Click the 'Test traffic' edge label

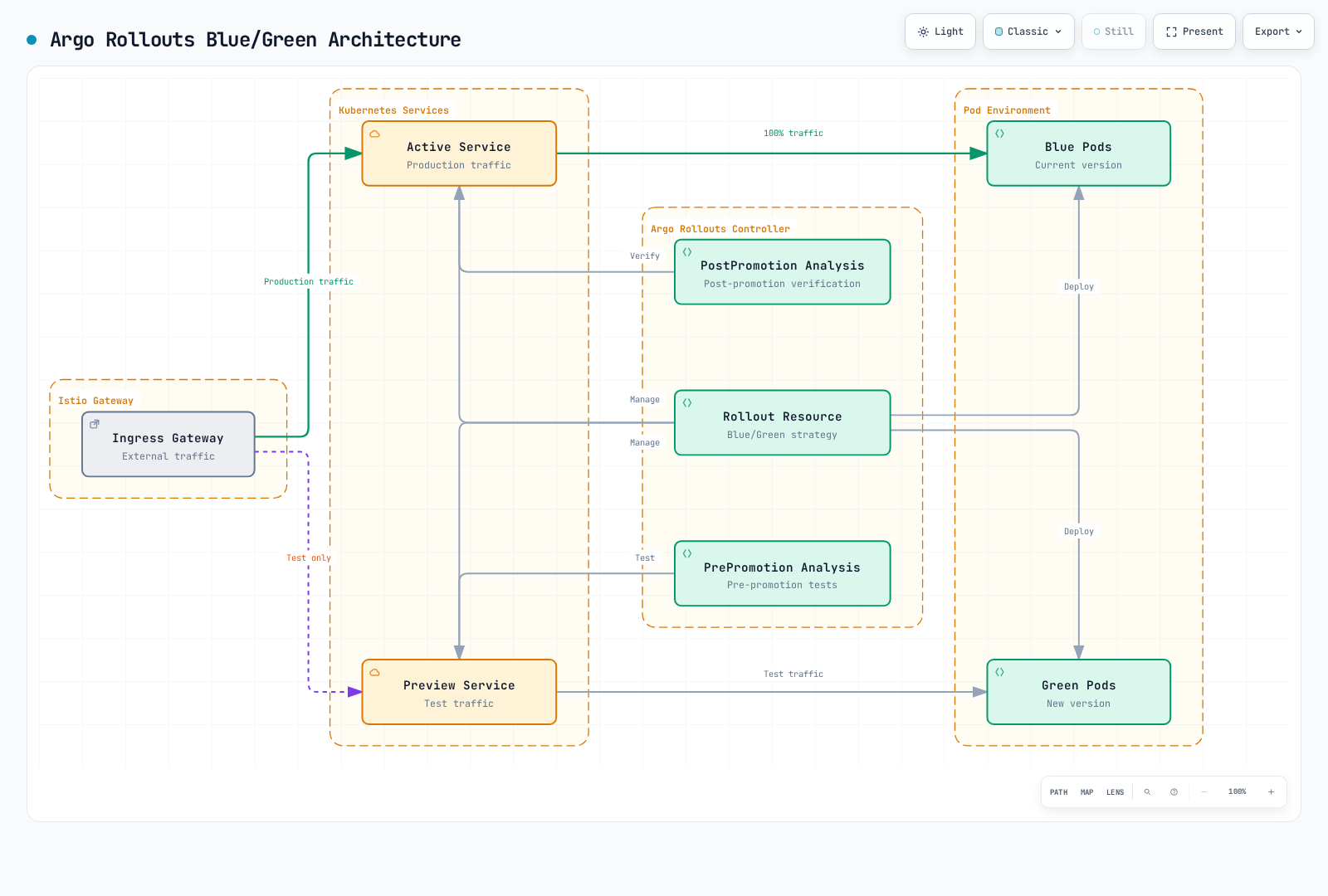[x=793, y=674]
